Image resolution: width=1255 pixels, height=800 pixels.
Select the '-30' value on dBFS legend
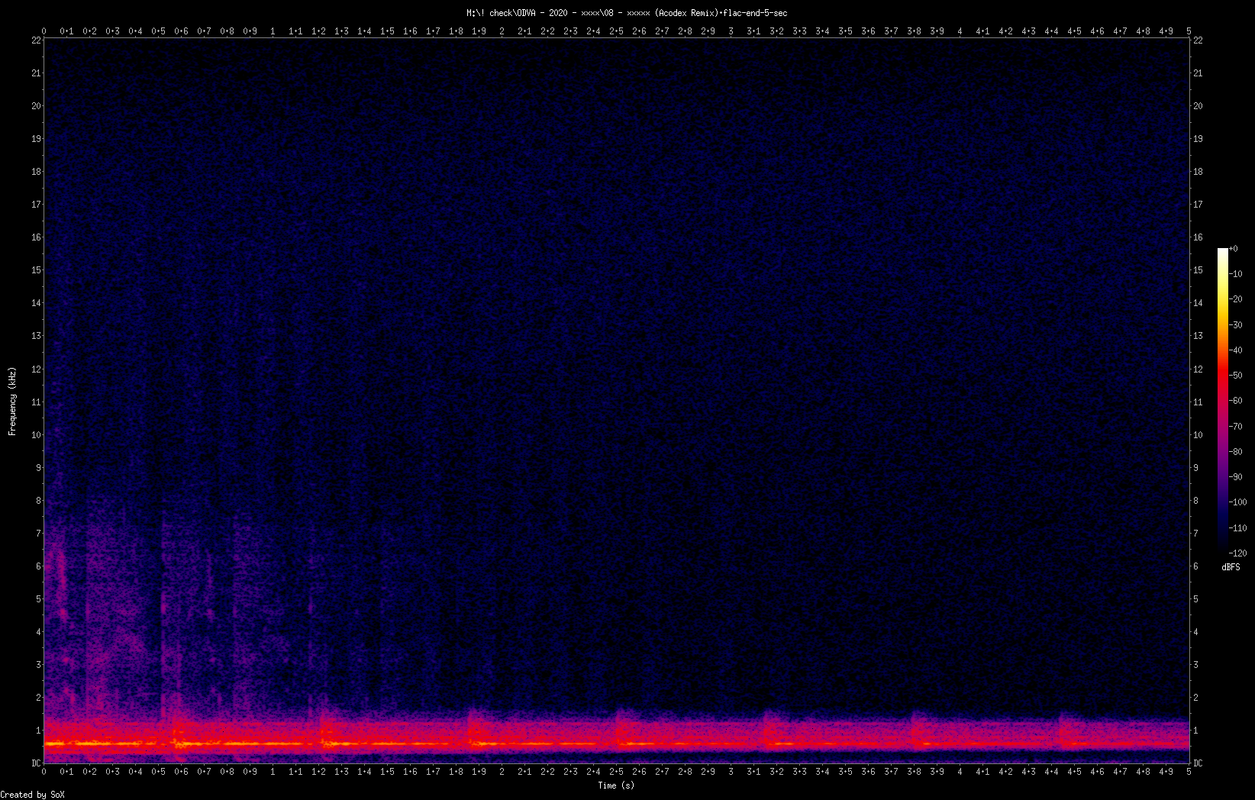tap(1235, 325)
